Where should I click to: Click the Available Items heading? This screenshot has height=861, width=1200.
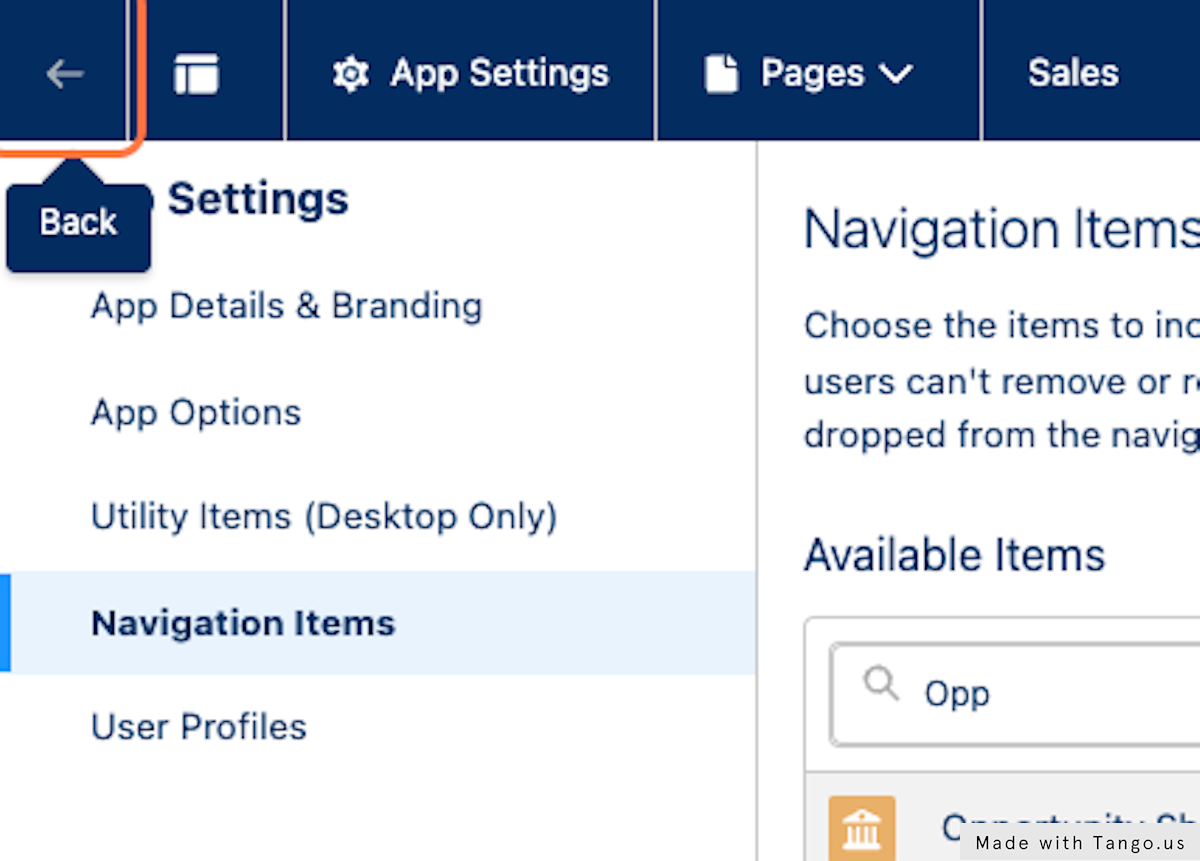pos(954,555)
